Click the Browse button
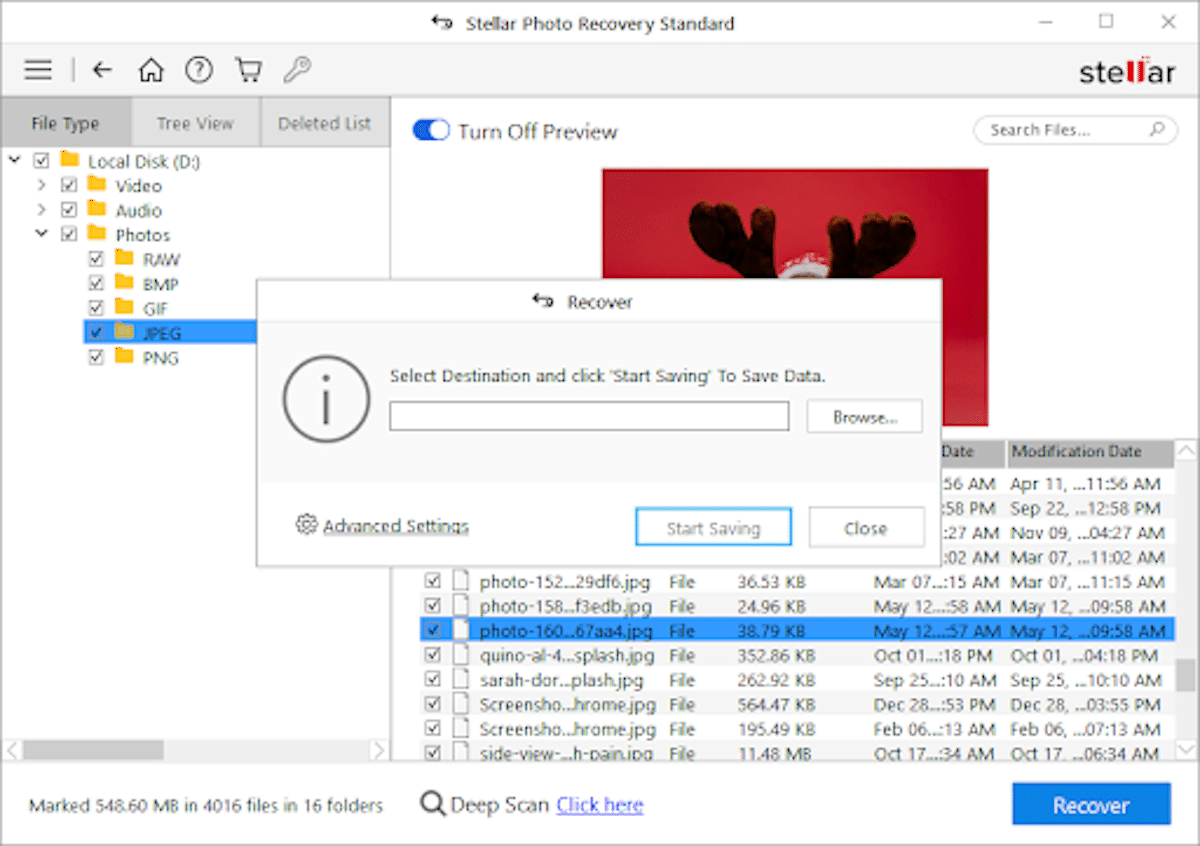The height and width of the screenshot is (846, 1200). 864,416
